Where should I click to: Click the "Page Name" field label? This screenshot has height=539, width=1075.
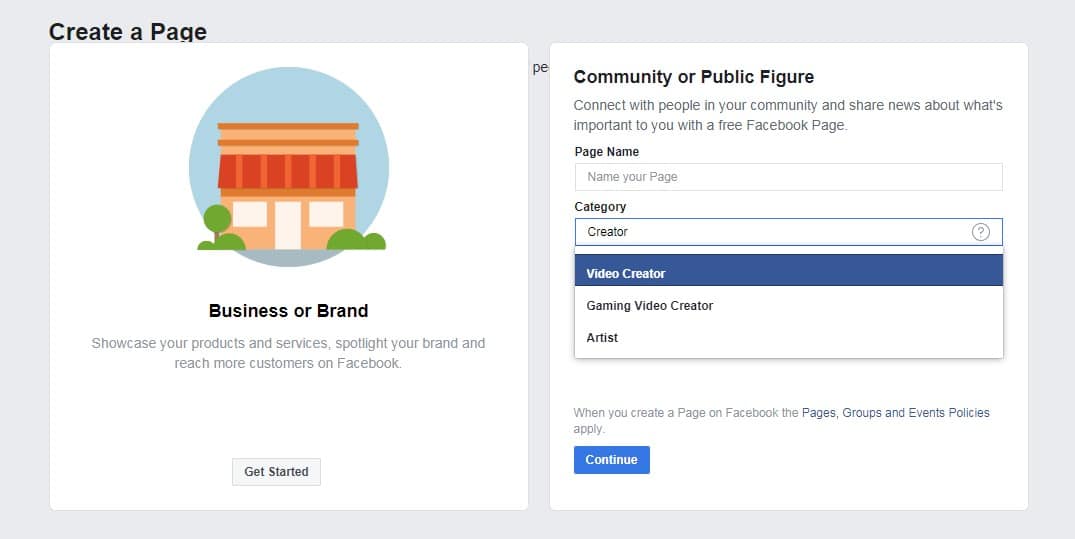click(606, 152)
